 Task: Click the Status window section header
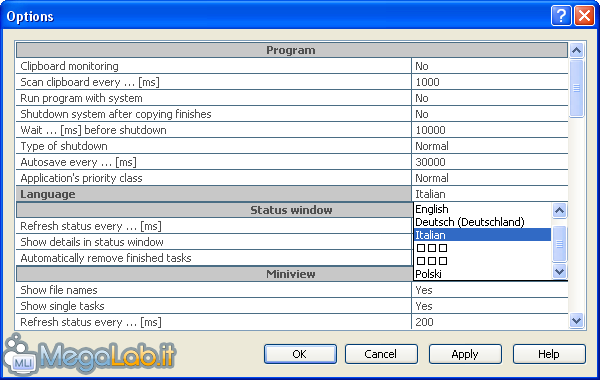tap(214, 210)
